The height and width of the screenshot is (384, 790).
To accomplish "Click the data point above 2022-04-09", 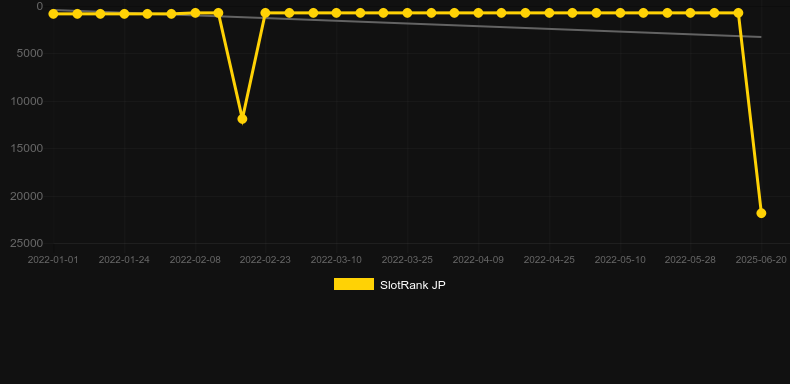I will pyautogui.click(x=478, y=13).
